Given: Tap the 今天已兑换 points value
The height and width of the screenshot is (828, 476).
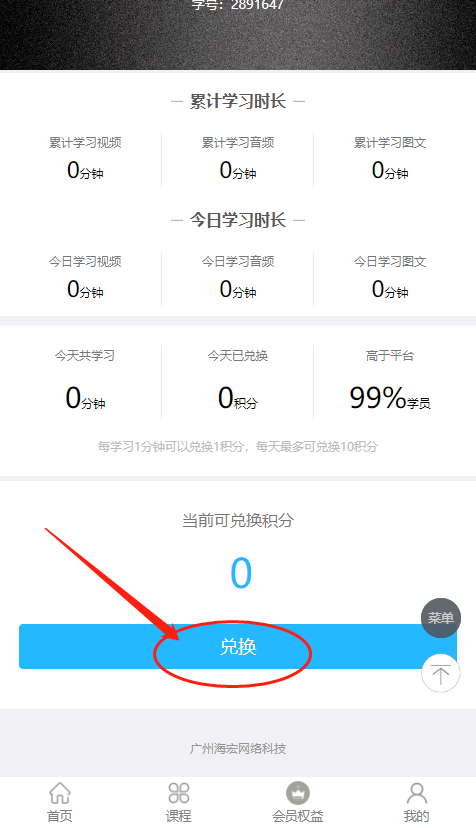Looking at the screenshot, I should click(238, 398).
